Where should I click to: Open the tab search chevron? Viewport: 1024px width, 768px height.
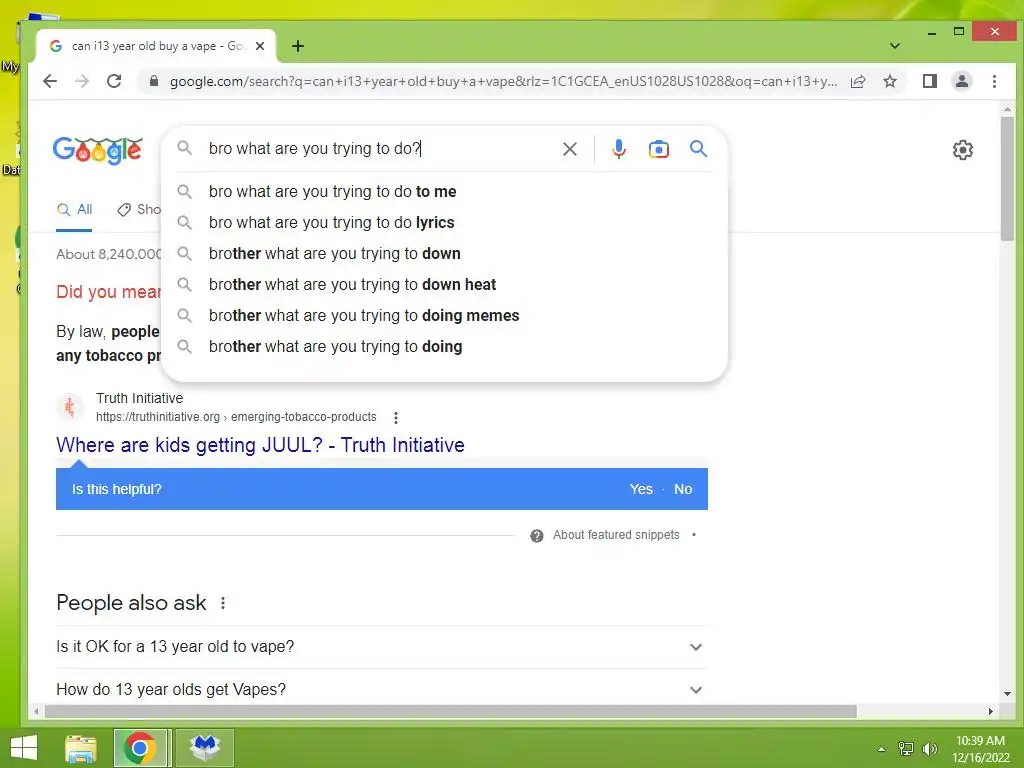(x=895, y=46)
